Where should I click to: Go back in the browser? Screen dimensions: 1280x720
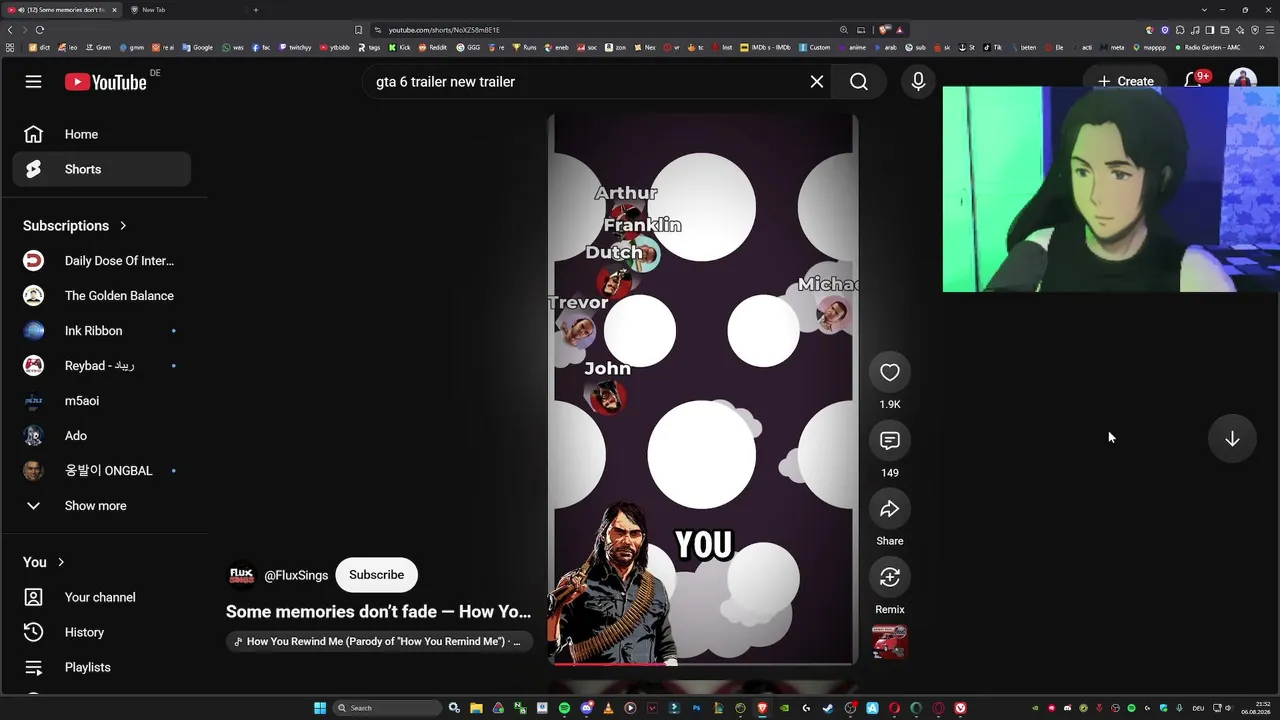[10, 30]
